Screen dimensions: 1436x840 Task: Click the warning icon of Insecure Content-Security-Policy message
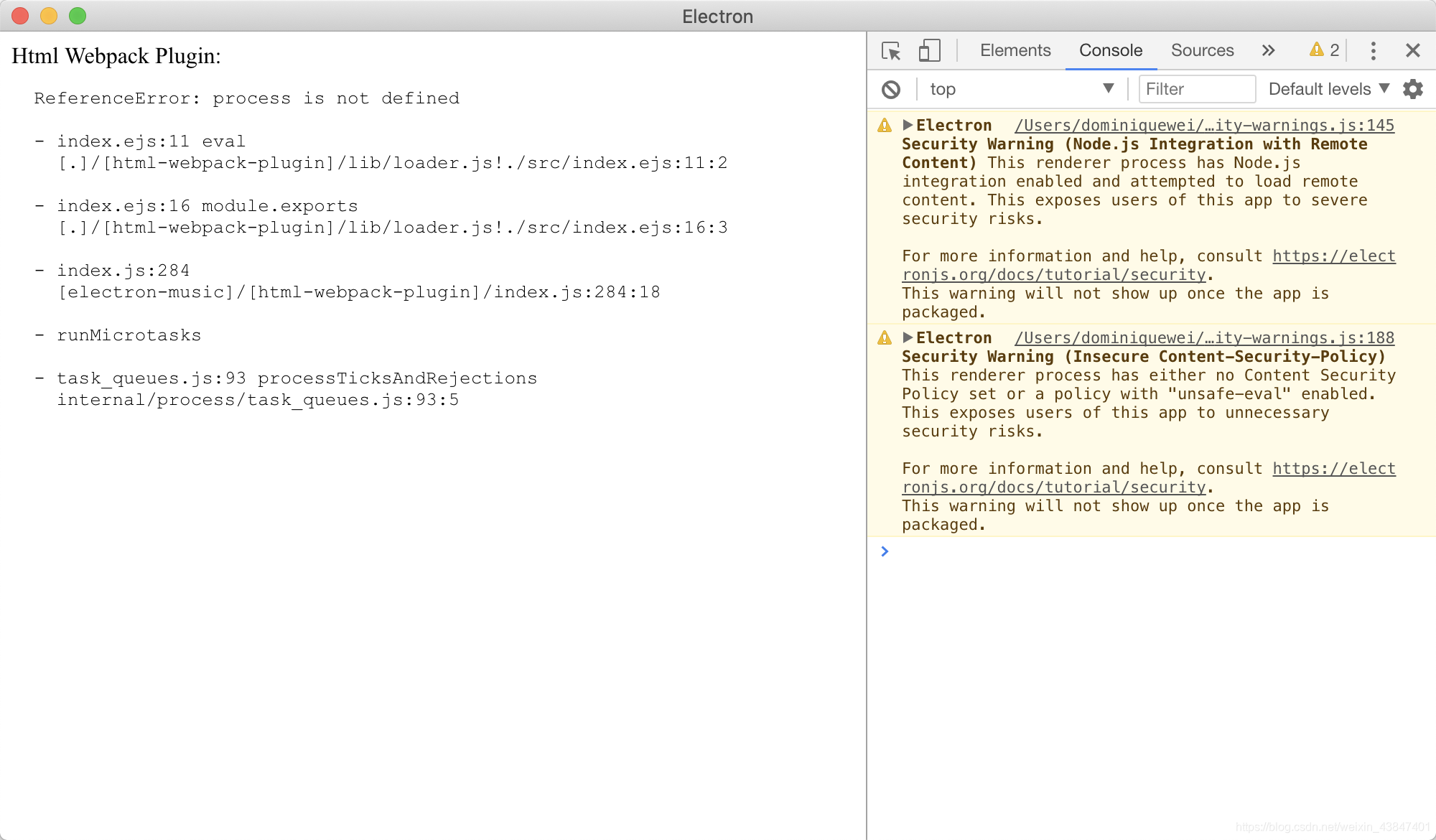pyautogui.click(x=885, y=338)
